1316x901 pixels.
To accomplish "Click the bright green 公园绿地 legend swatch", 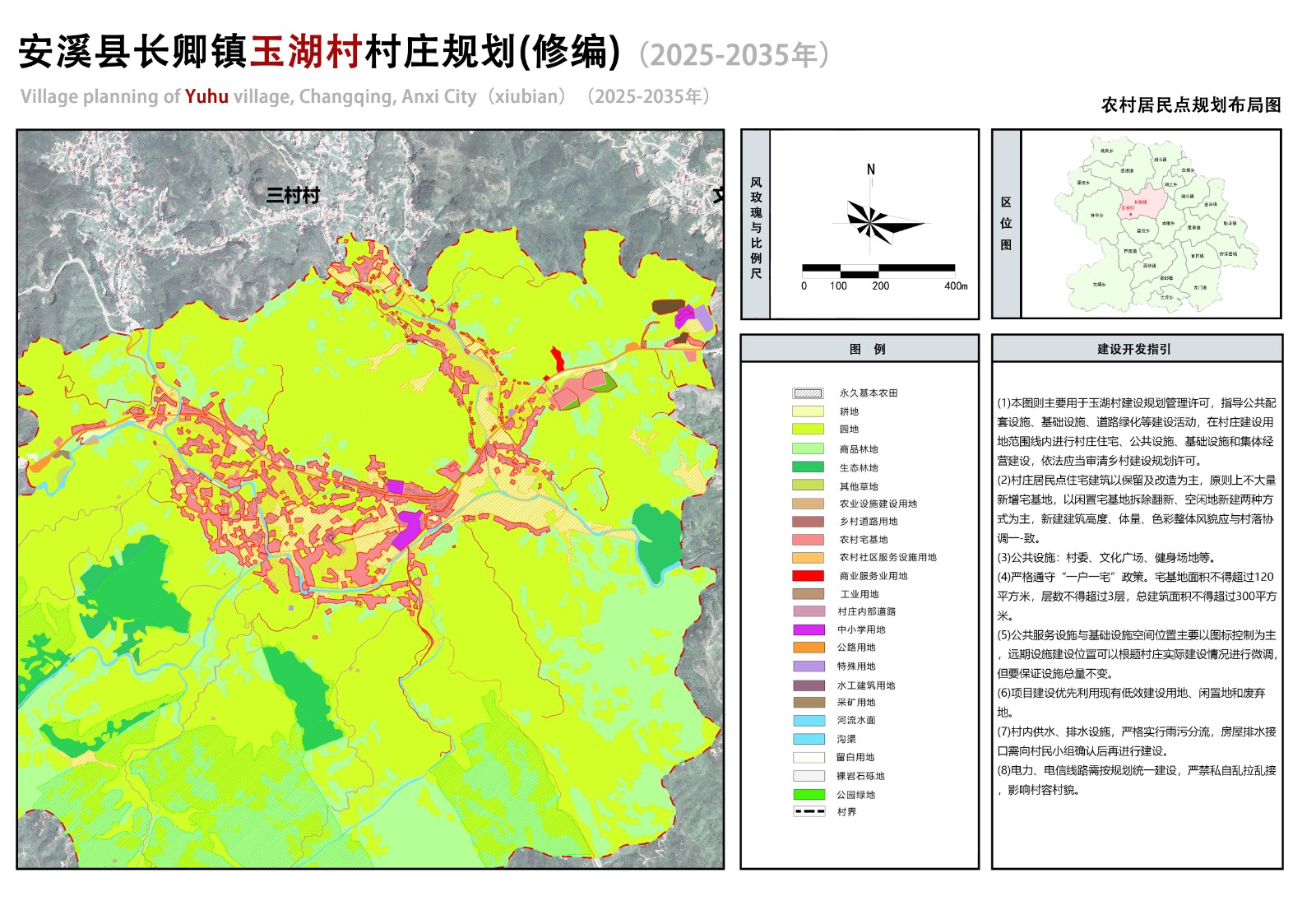I will pos(808,795).
